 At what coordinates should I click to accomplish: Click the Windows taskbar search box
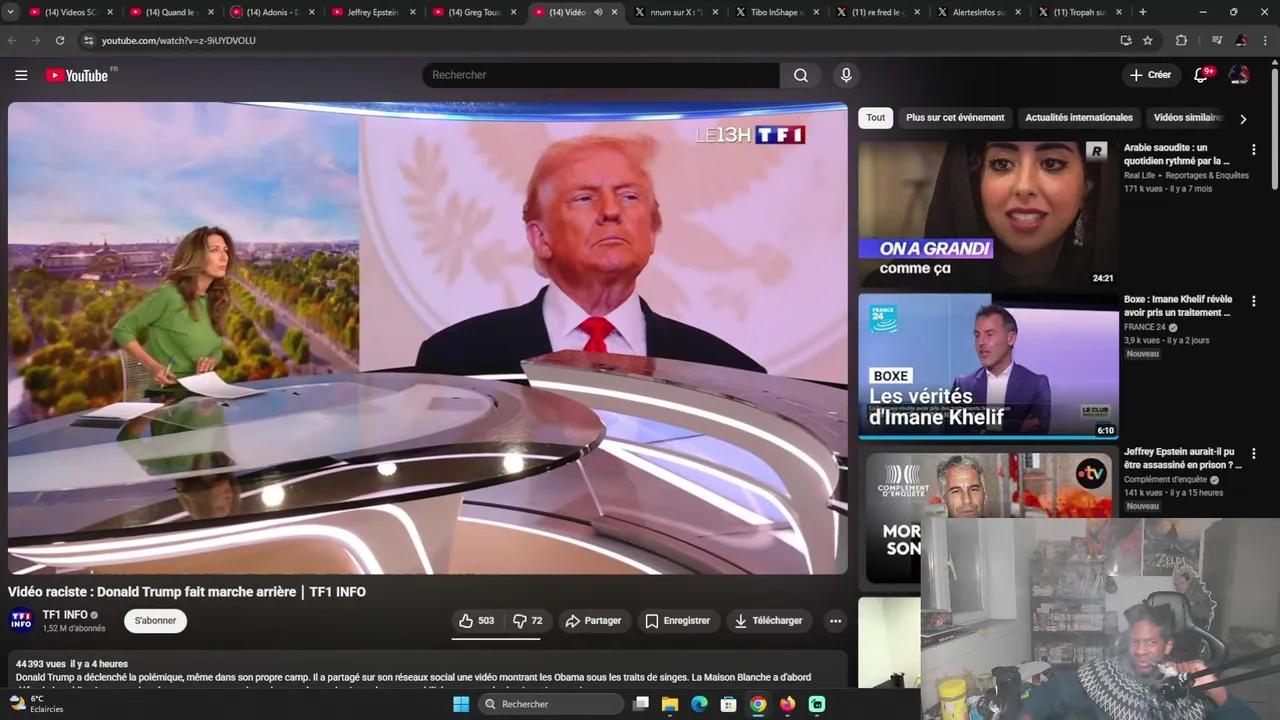point(550,704)
